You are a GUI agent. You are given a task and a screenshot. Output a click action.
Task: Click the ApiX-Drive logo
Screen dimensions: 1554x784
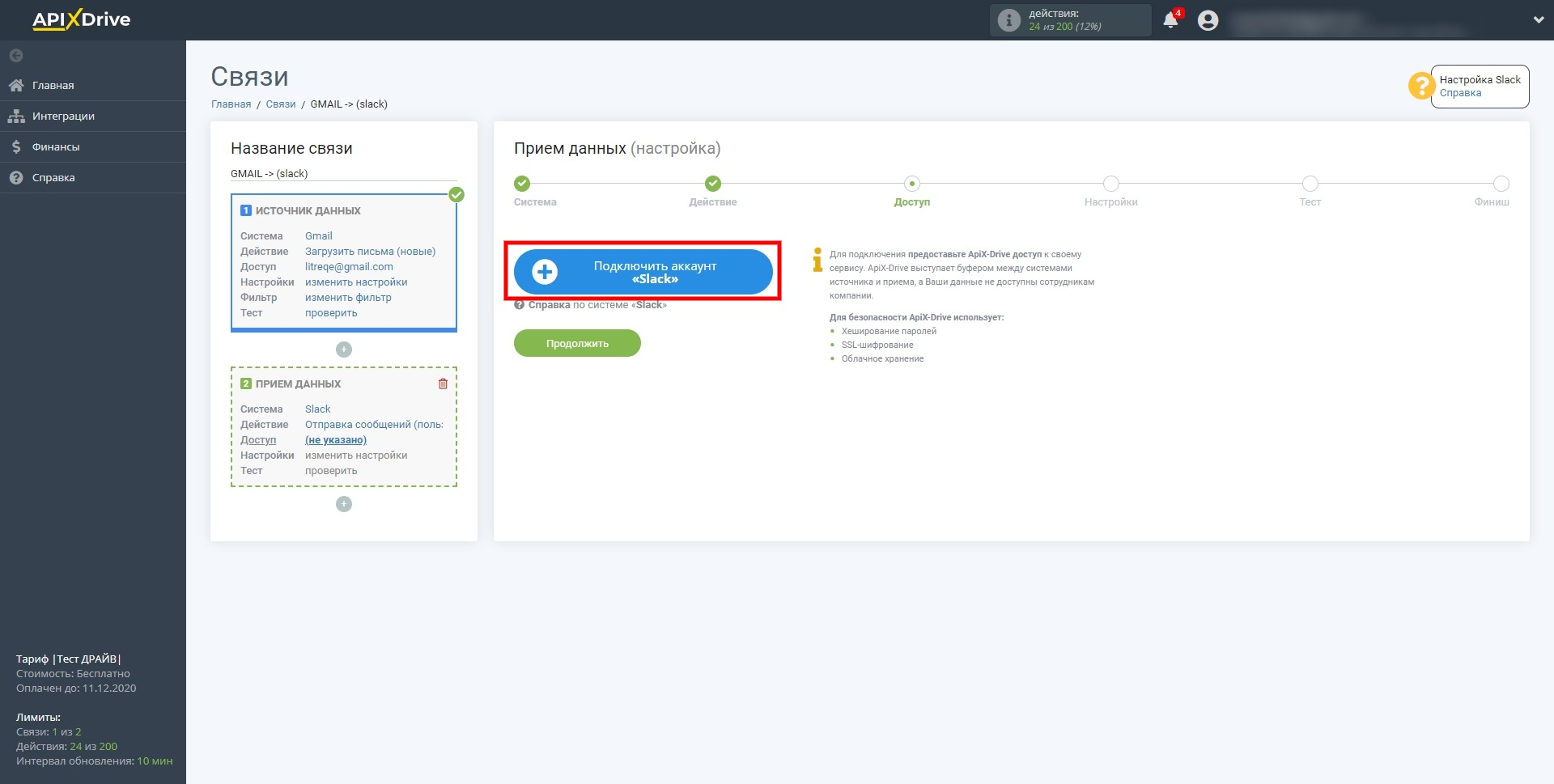(x=81, y=19)
